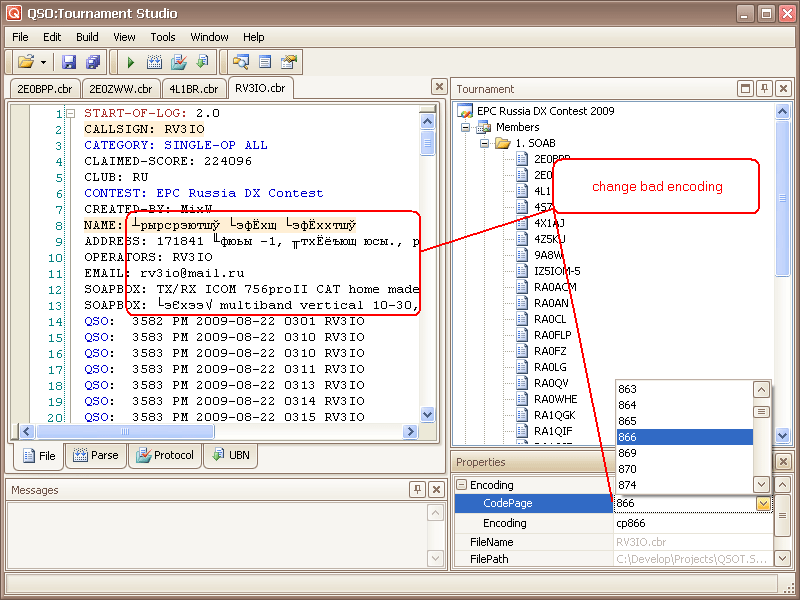Click the Open folder toolbar icon
Image resolution: width=800 pixels, height=600 pixels.
(x=25, y=62)
